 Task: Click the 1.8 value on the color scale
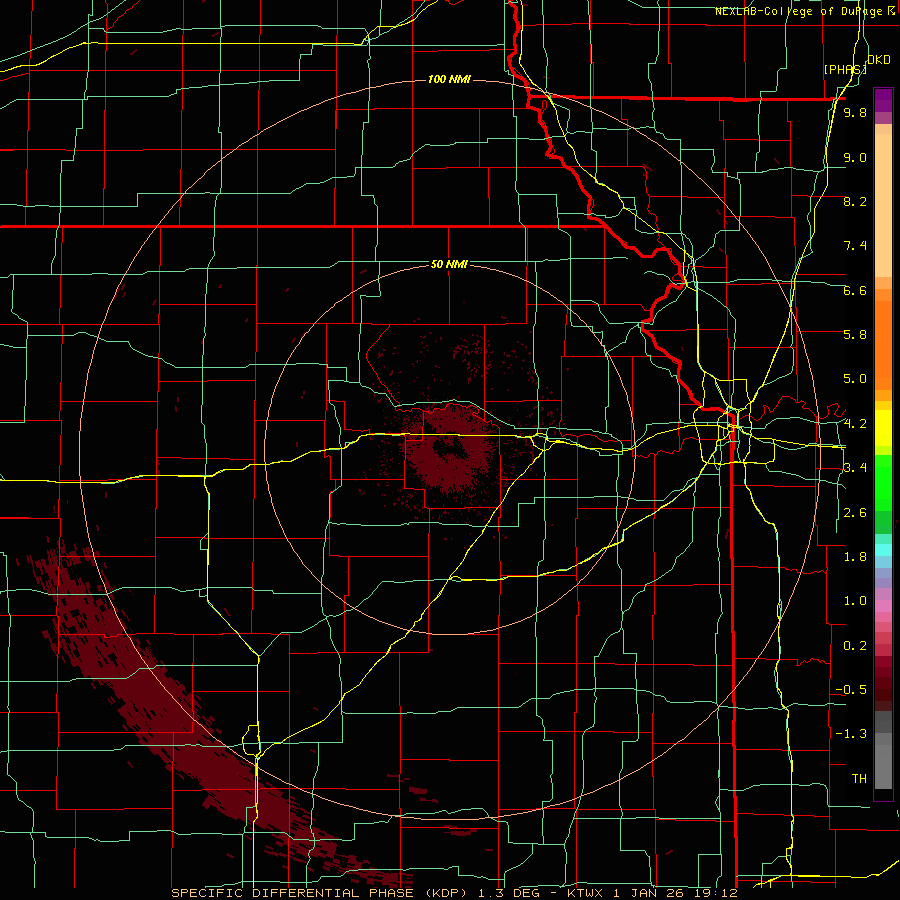click(855, 557)
